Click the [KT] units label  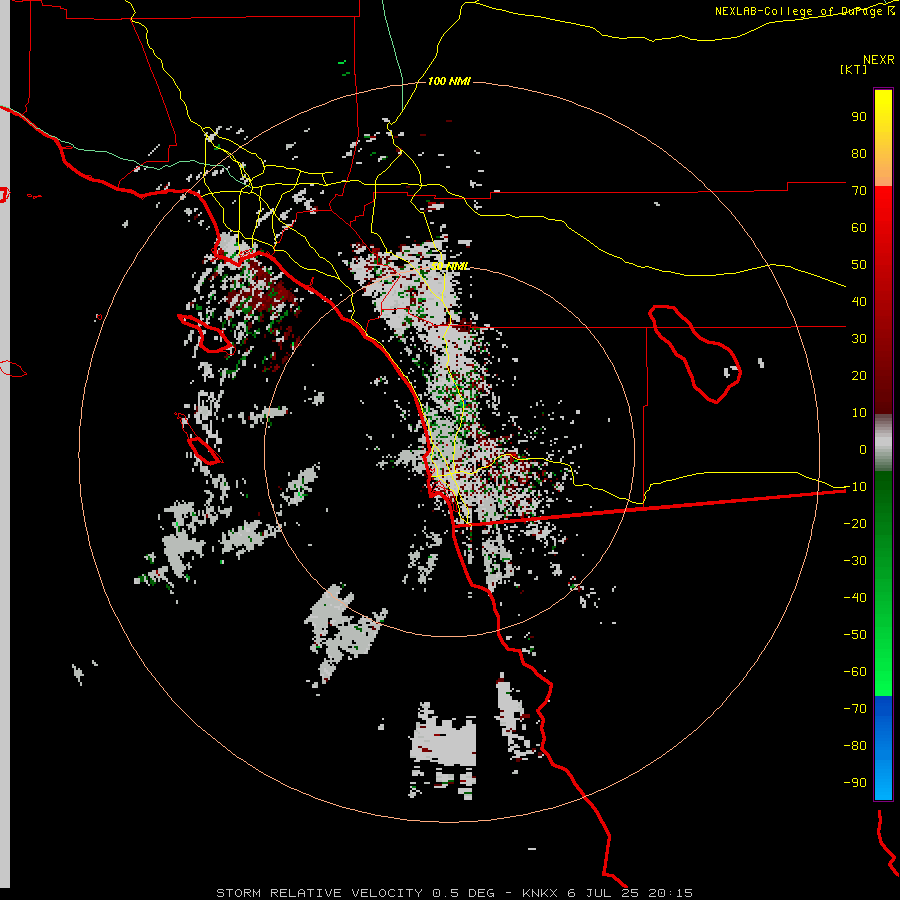click(x=854, y=69)
